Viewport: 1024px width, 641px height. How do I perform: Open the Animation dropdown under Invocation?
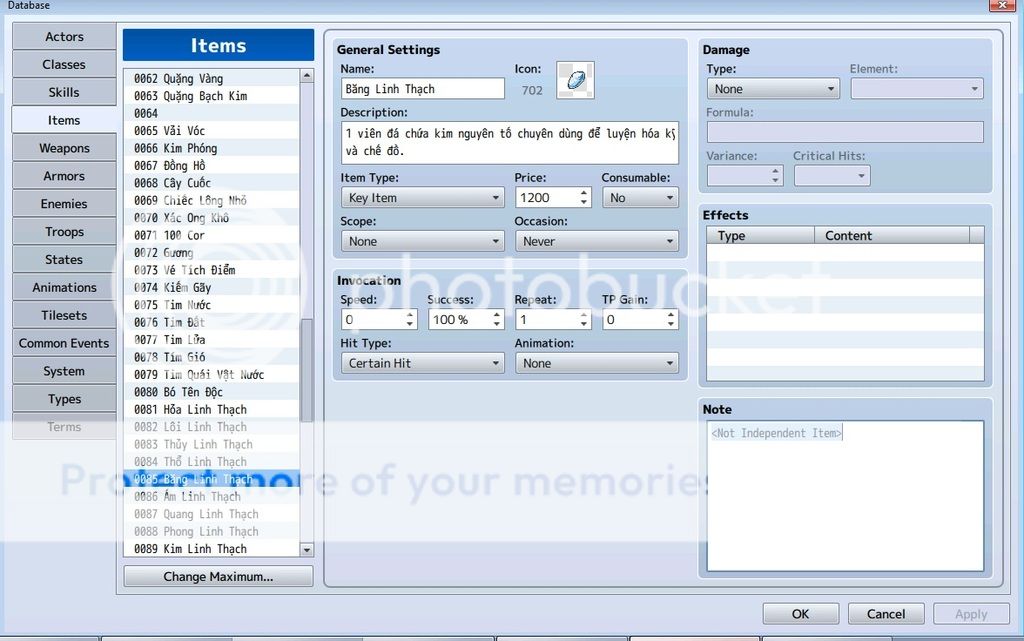(596, 363)
